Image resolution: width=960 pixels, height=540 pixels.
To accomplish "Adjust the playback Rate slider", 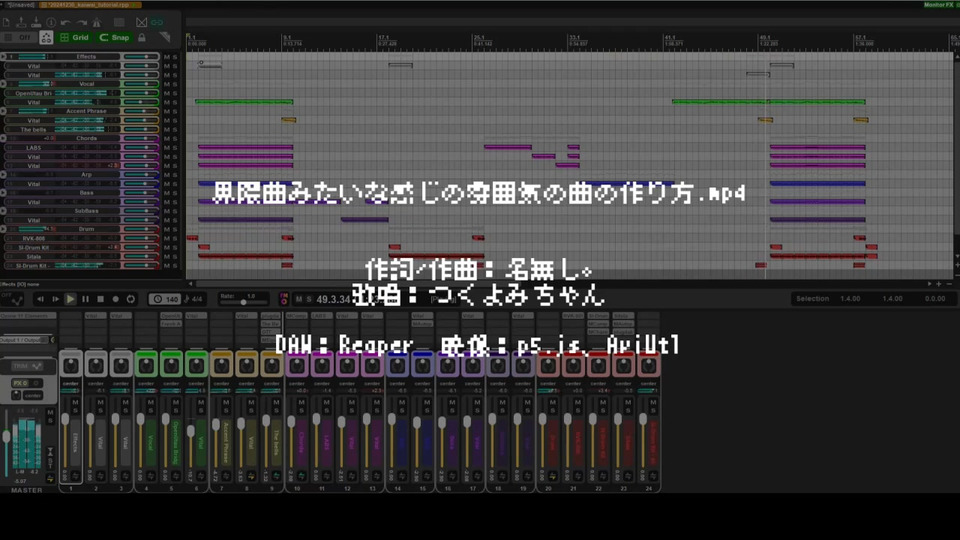I will (x=243, y=302).
